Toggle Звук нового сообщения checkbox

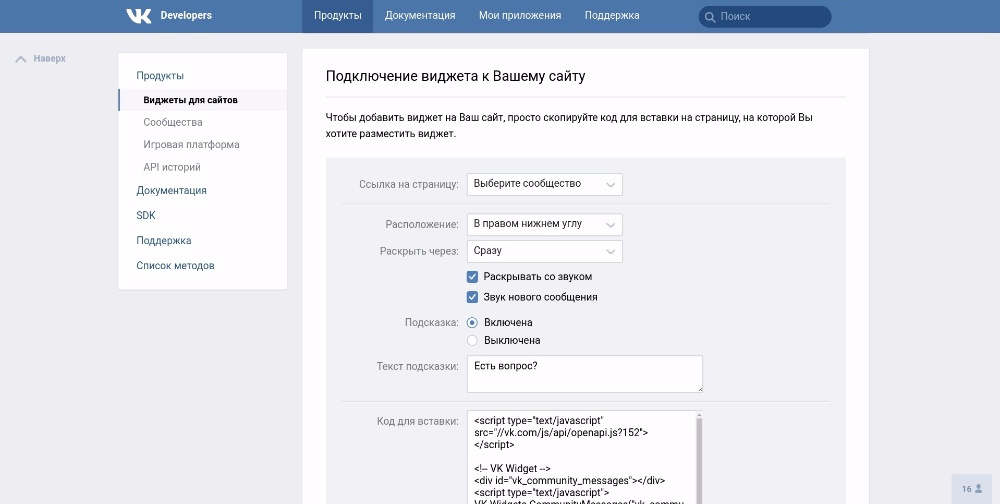pyautogui.click(x=473, y=297)
